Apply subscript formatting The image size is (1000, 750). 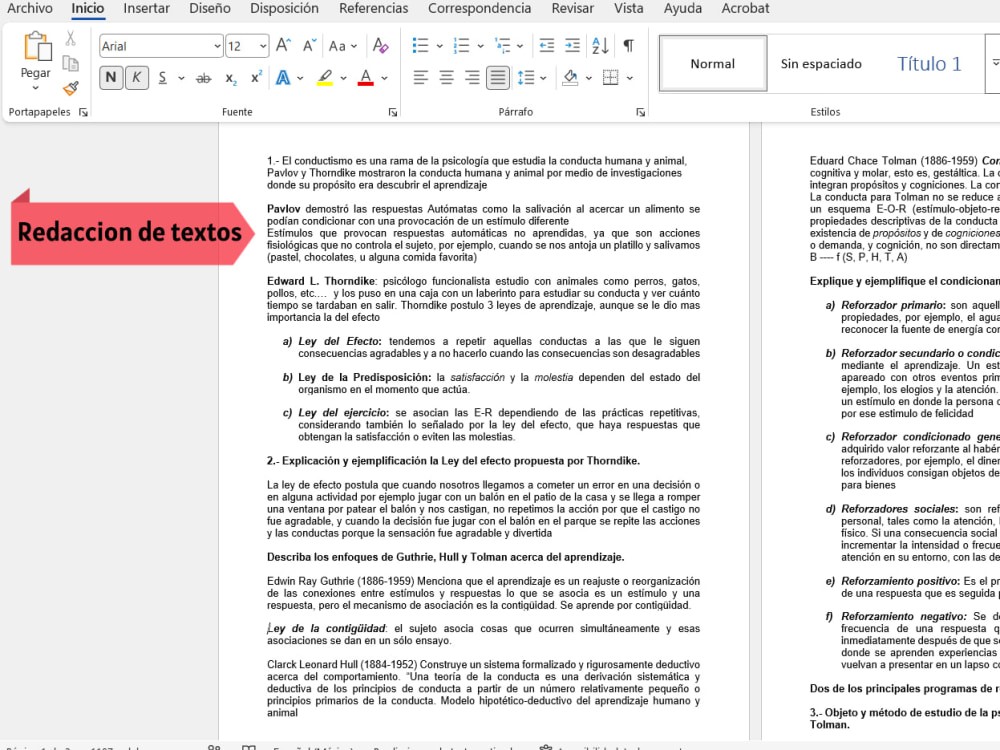pos(231,78)
